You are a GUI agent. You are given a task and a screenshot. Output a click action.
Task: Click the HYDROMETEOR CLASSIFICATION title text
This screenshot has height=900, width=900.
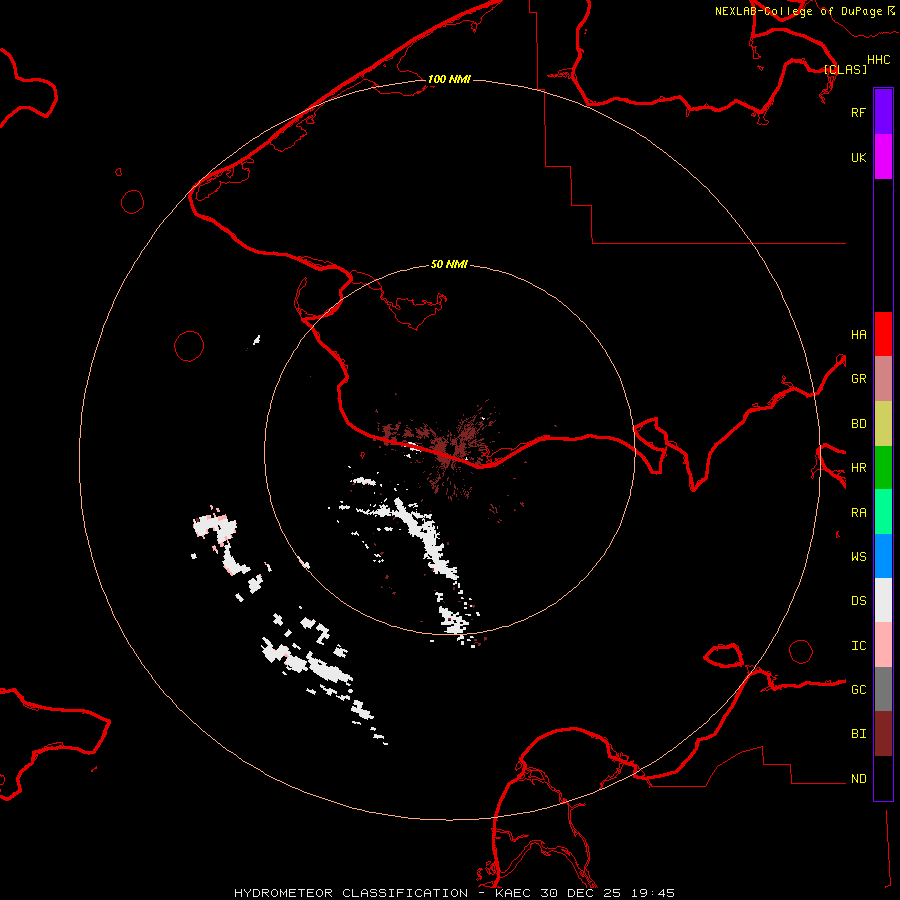click(350, 893)
